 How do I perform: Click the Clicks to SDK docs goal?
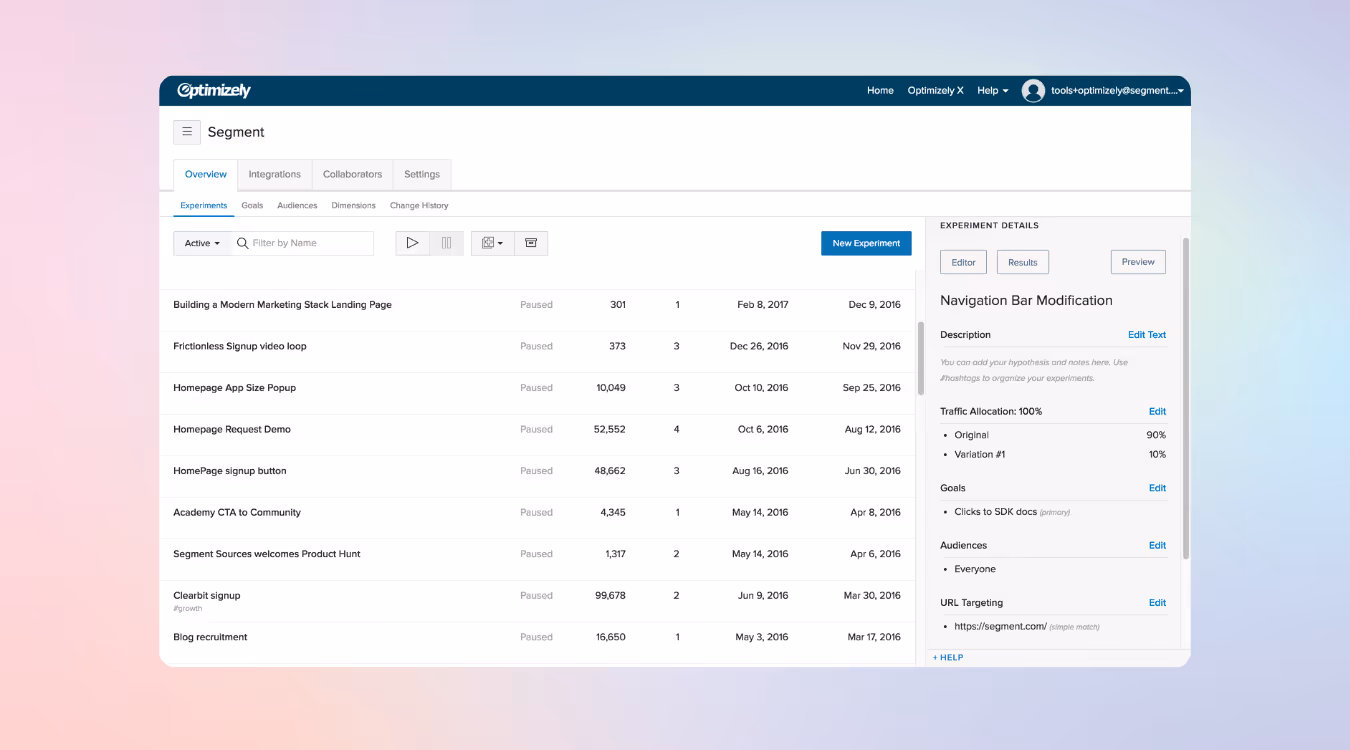coord(996,512)
